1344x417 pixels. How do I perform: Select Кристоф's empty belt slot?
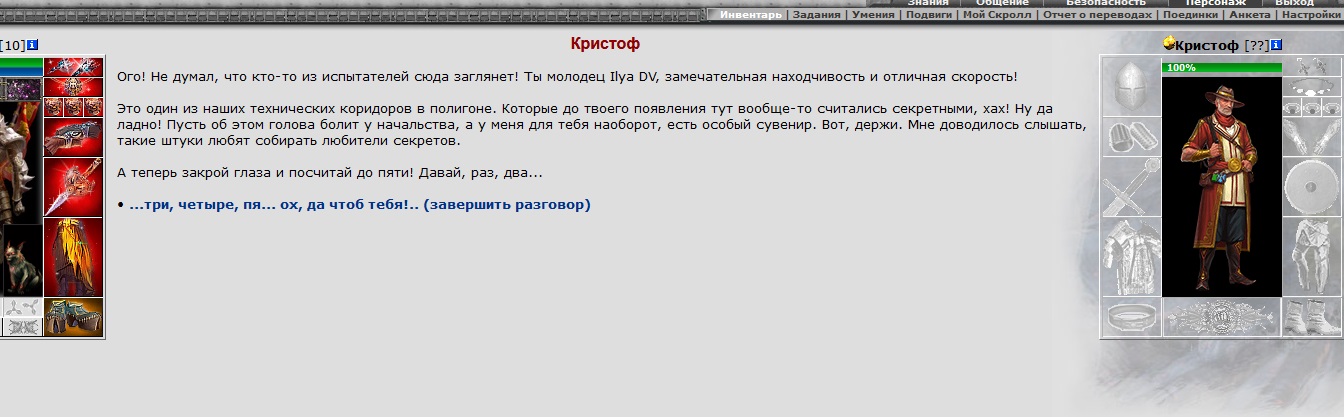click(x=1131, y=318)
